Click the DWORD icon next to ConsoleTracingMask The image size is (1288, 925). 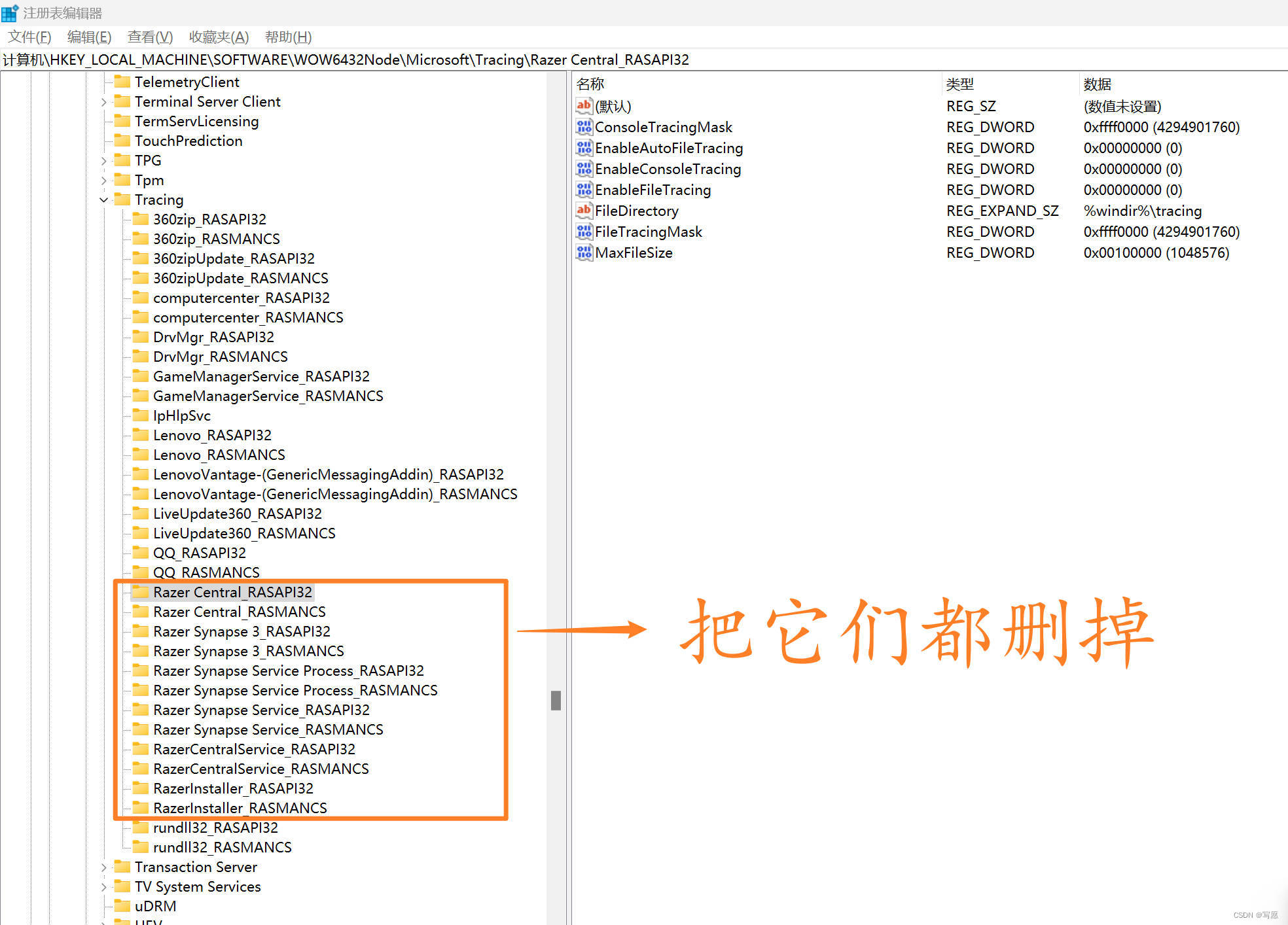(583, 127)
